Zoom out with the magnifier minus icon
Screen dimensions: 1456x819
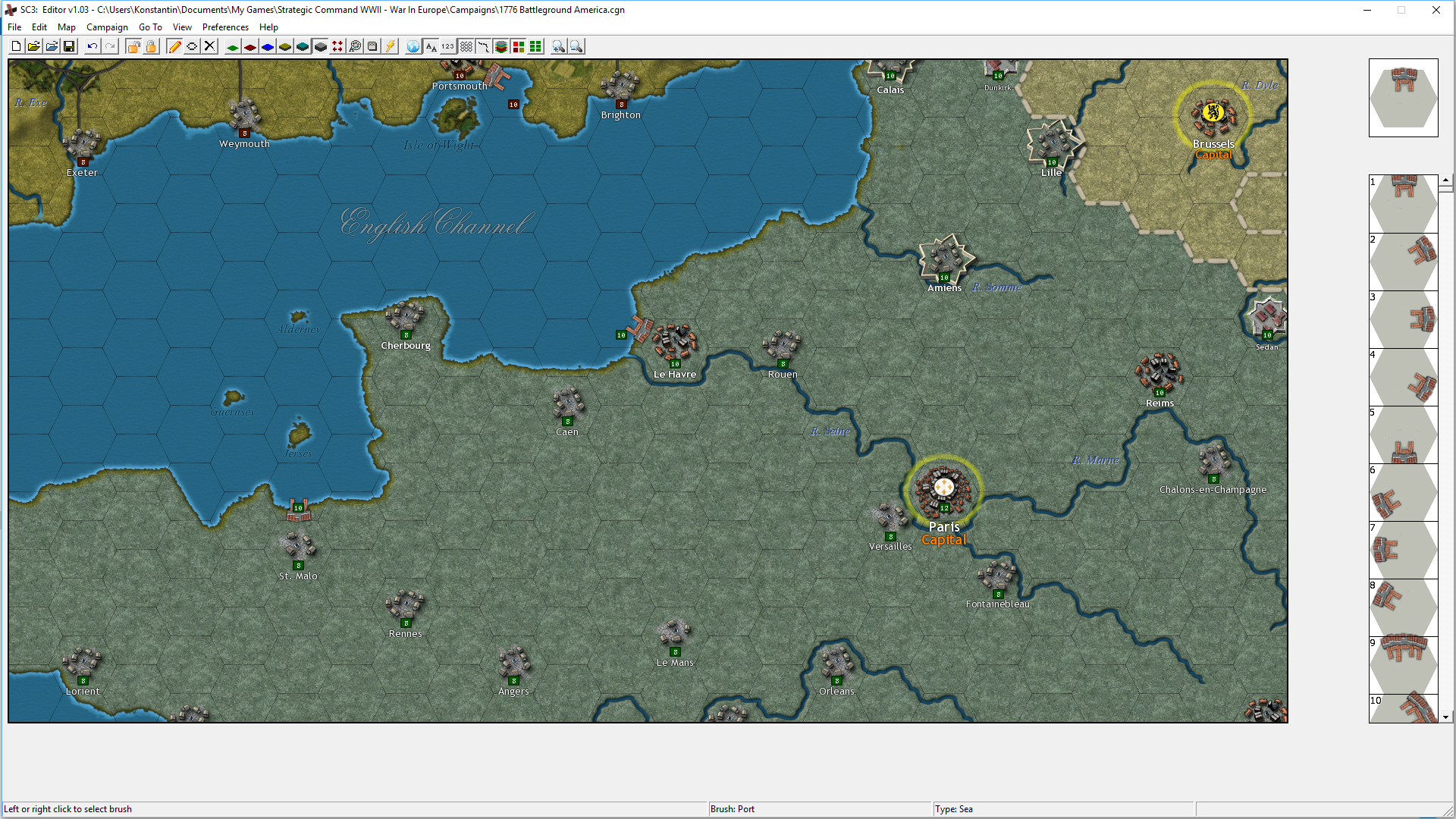pos(576,47)
